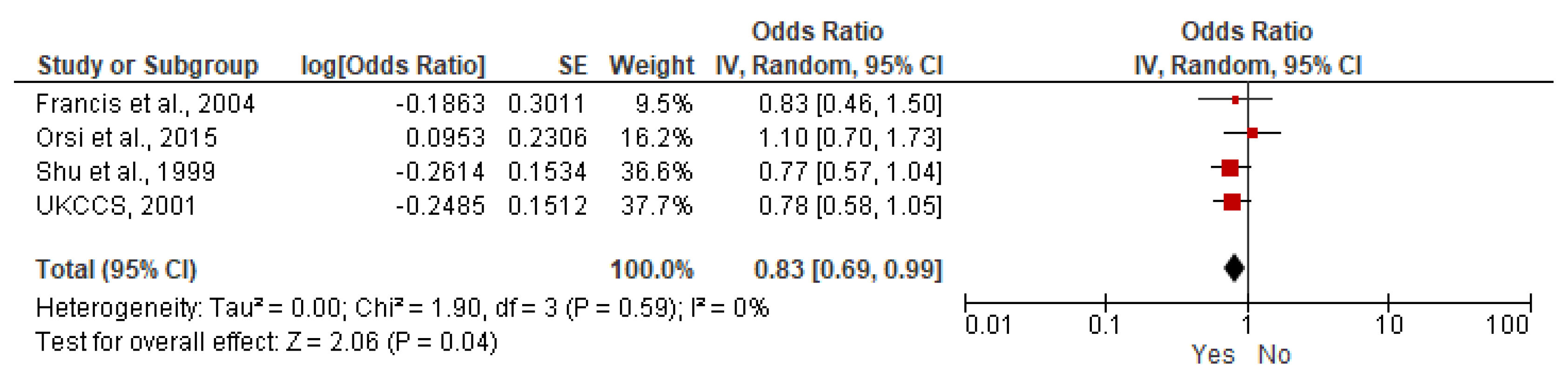Click the red square for UKCCS, 2001
This screenshot has height=380, width=1568.
[x=1232, y=202]
